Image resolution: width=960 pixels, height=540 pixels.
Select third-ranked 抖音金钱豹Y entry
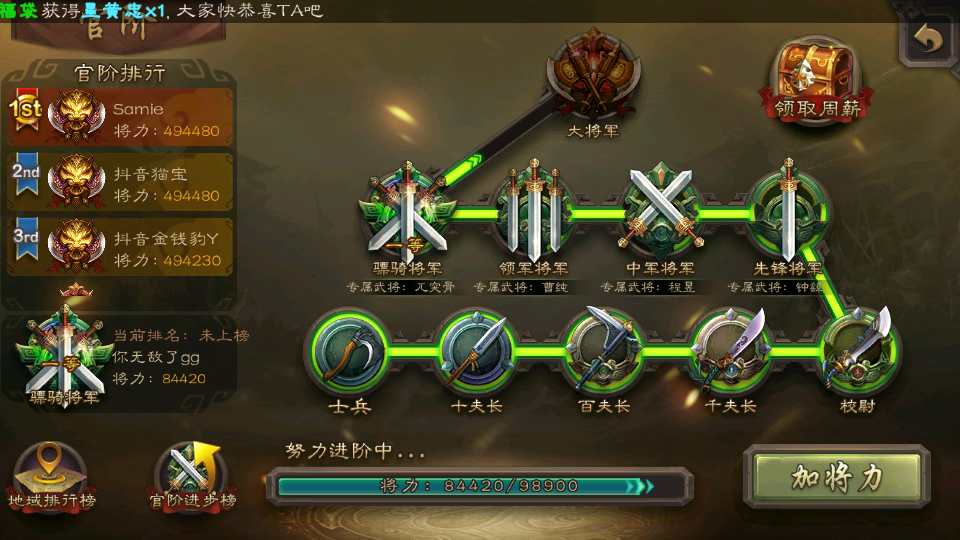pyautogui.click(x=120, y=247)
